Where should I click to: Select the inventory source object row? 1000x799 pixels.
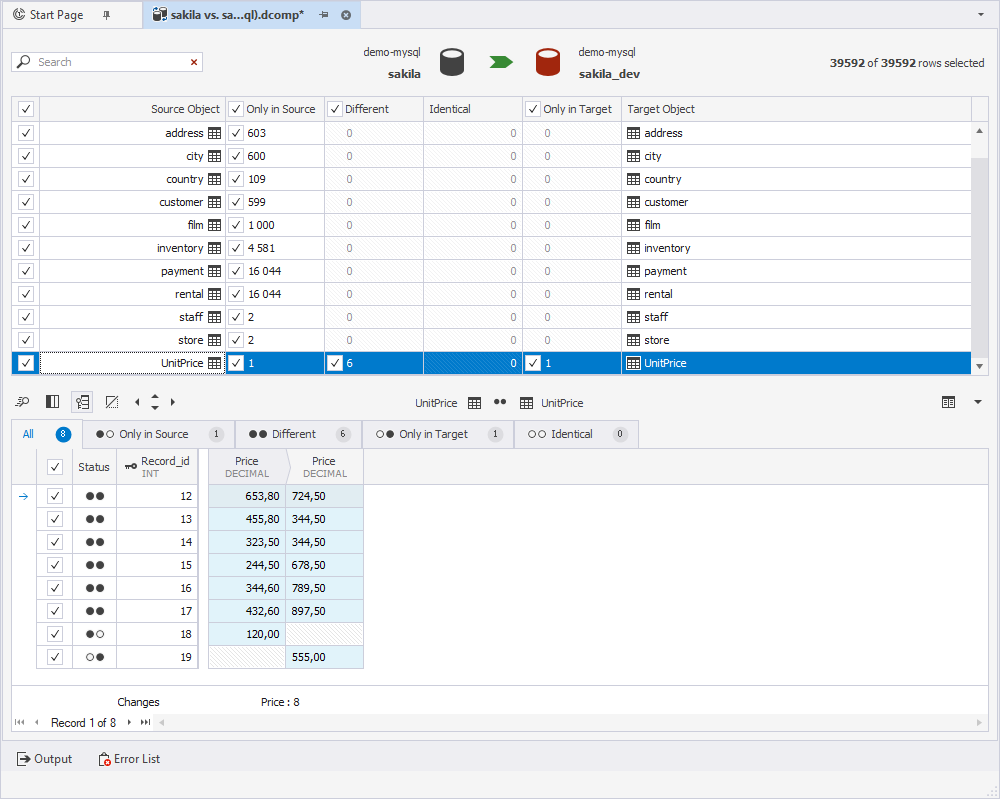pyautogui.click(x=133, y=248)
